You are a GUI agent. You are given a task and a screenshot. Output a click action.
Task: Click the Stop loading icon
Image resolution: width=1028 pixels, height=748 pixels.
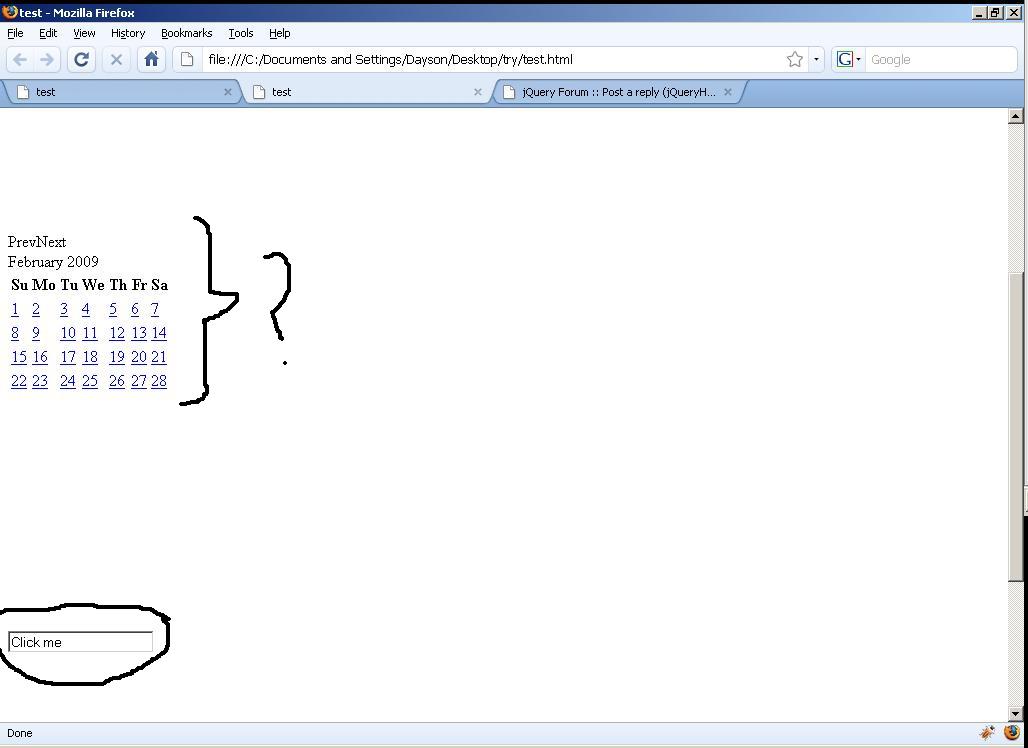(116, 60)
